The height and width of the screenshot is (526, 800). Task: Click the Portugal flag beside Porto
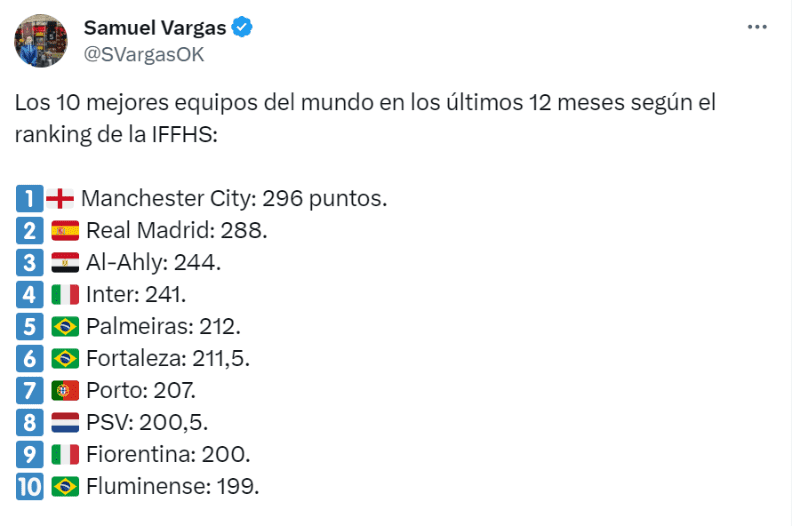coord(64,390)
